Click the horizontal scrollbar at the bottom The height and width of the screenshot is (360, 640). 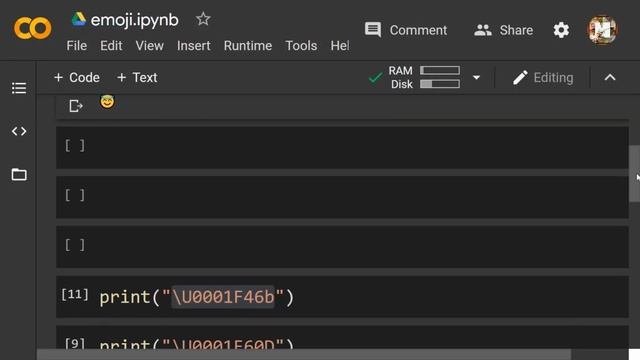point(304,354)
